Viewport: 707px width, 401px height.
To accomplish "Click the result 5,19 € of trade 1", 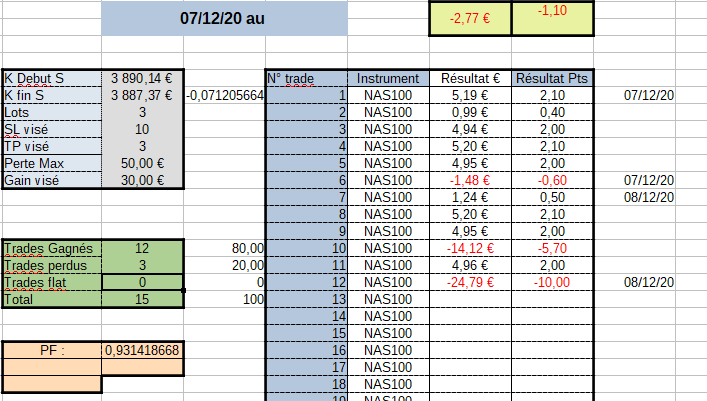I will coord(470,96).
